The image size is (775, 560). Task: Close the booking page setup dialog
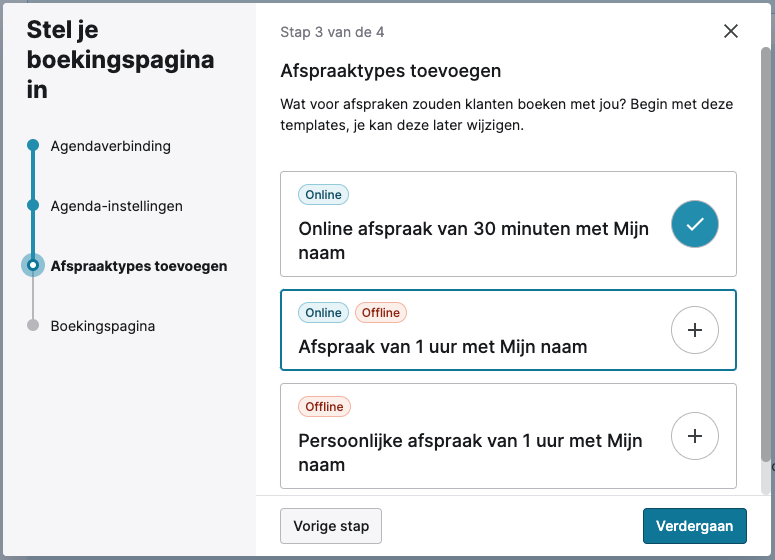(731, 32)
